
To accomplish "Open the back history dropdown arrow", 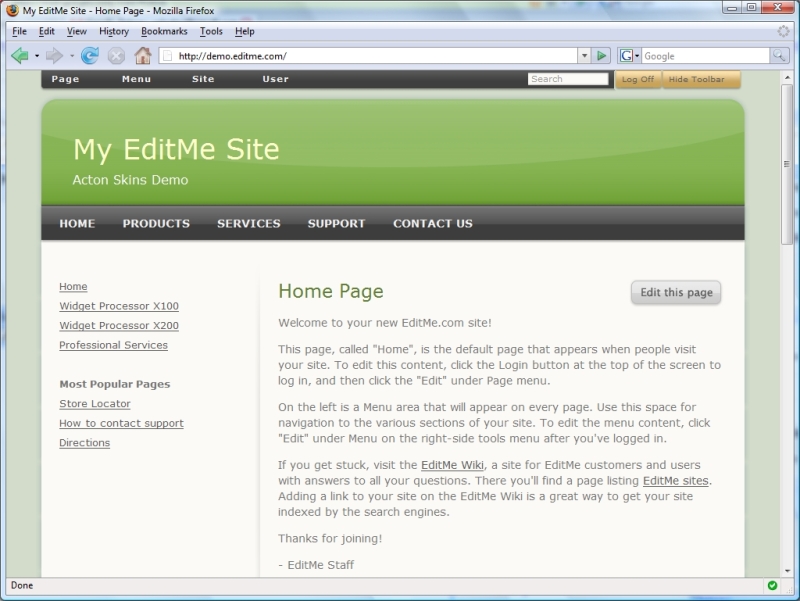I will [x=37, y=56].
